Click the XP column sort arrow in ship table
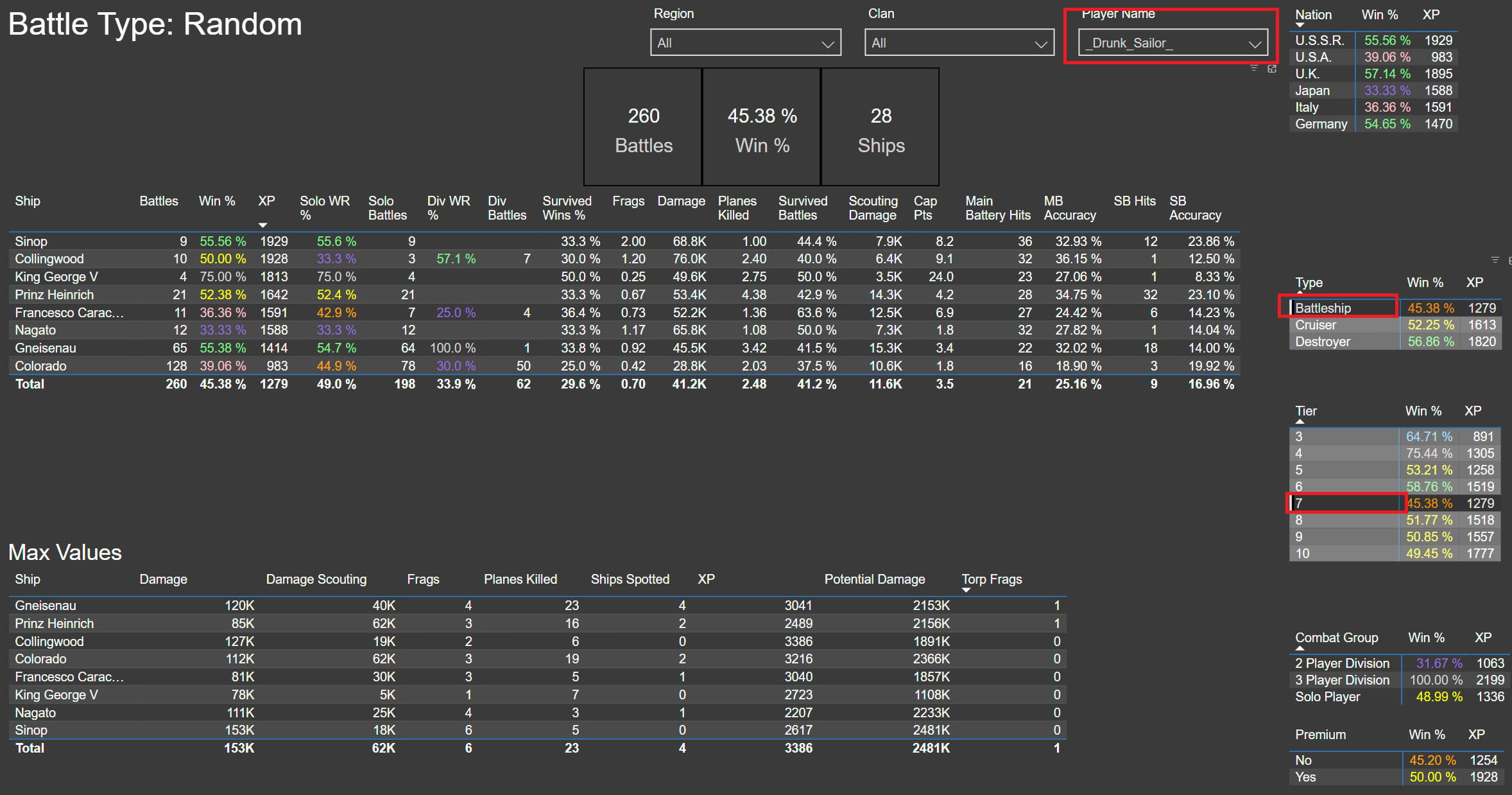The width and height of the screenshot is (1512, 795). pos(262,225)
